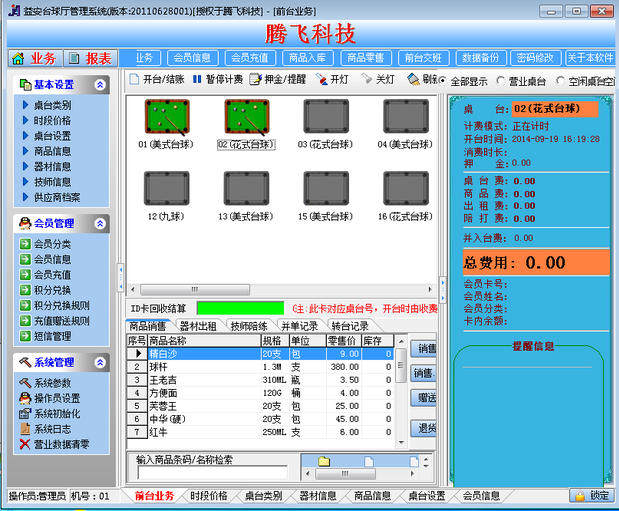
Task: Select 红牛 product row
Action: click(260, 432)
